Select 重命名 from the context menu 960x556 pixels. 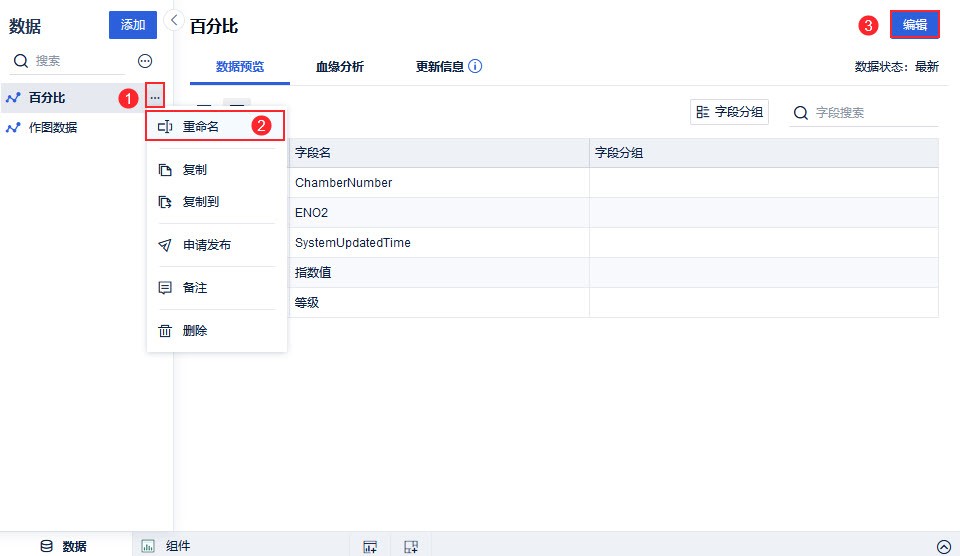200,126
